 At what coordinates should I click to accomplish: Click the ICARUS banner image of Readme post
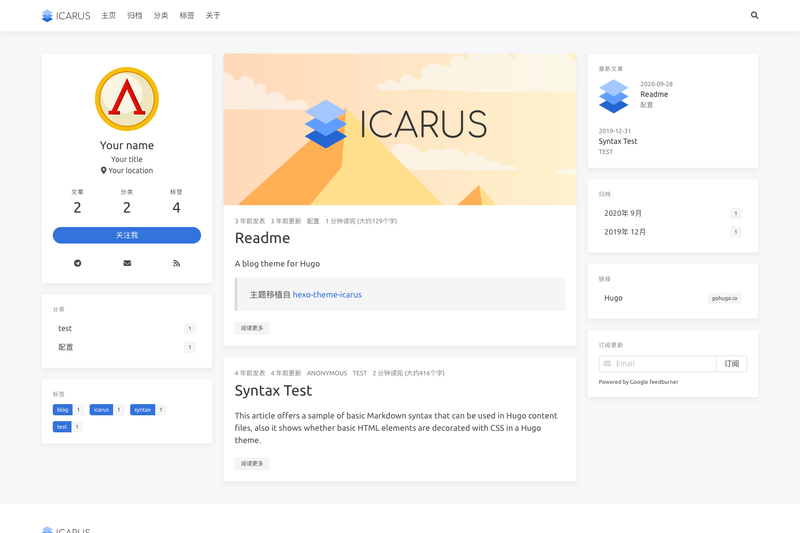tap(400, 130)
